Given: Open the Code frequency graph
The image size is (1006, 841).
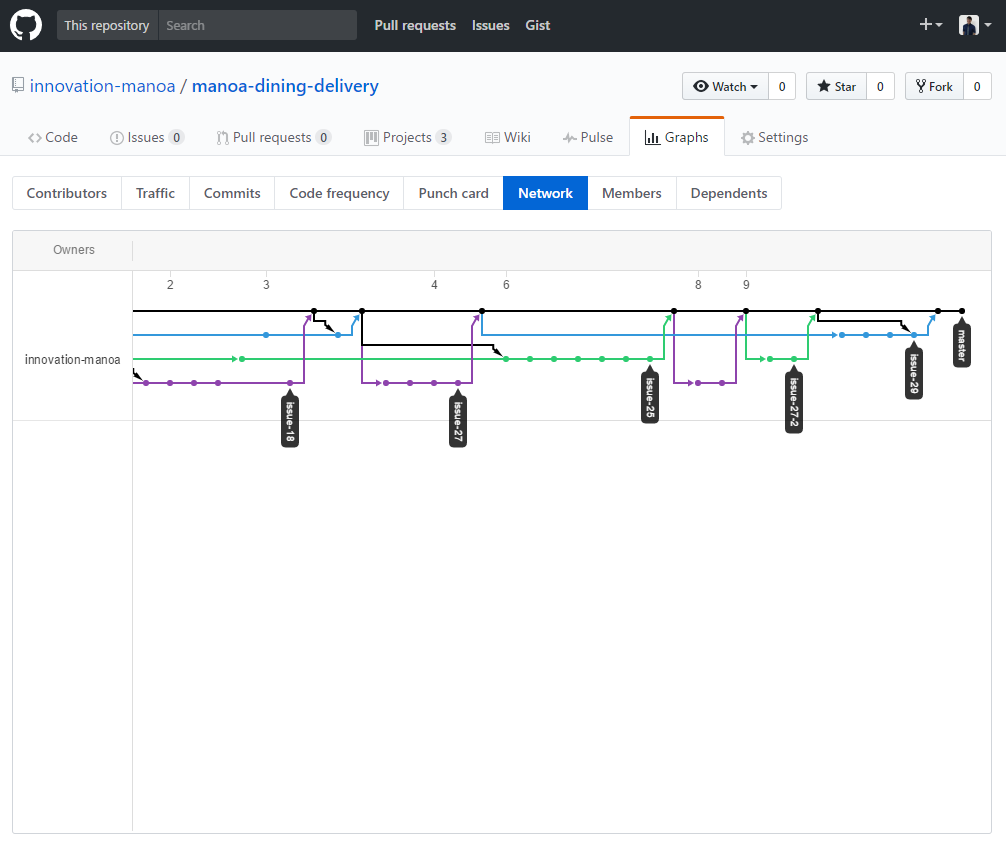Looking at the screenshot, I should click(339, 193).
